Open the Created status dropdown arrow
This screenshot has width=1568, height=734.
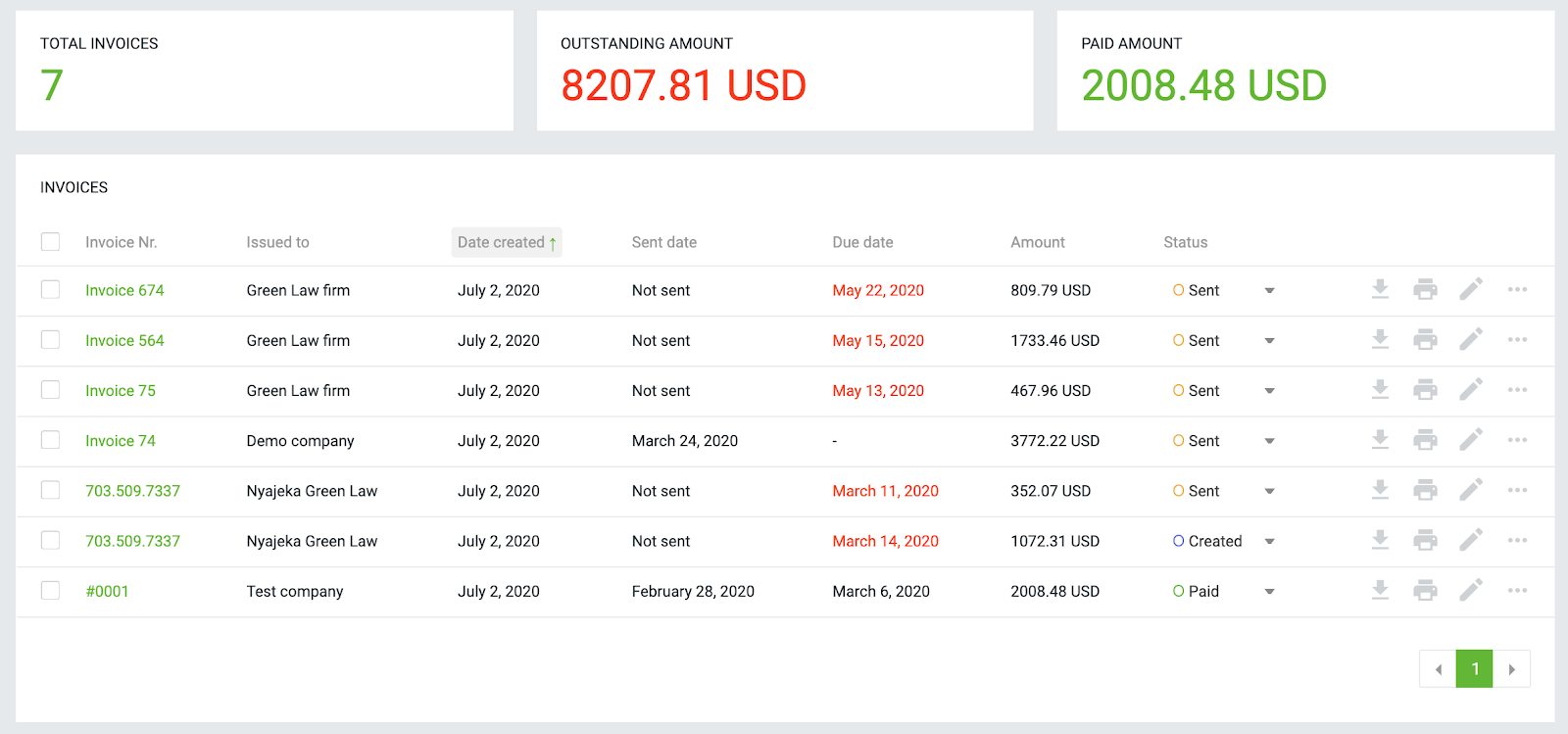click(1269, 542)
